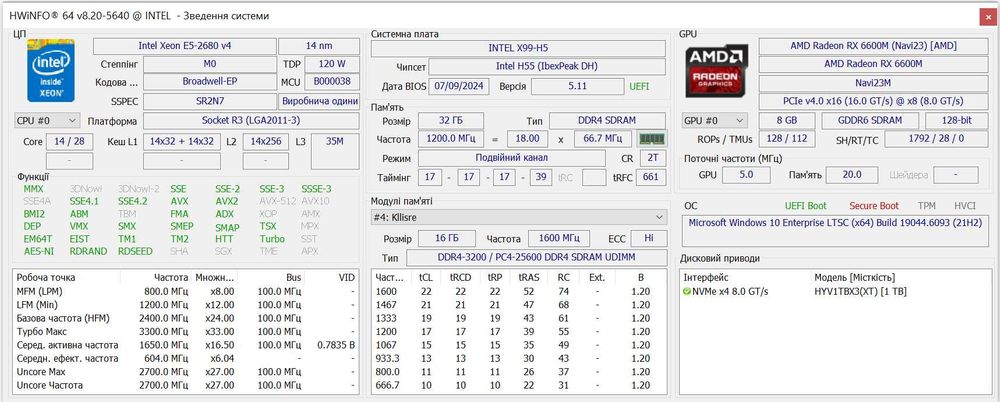Image resolution: width=1000 pixels, height=402 pixels.
Task: Close the HWiNFO summary window
Action: pos(988,16)
